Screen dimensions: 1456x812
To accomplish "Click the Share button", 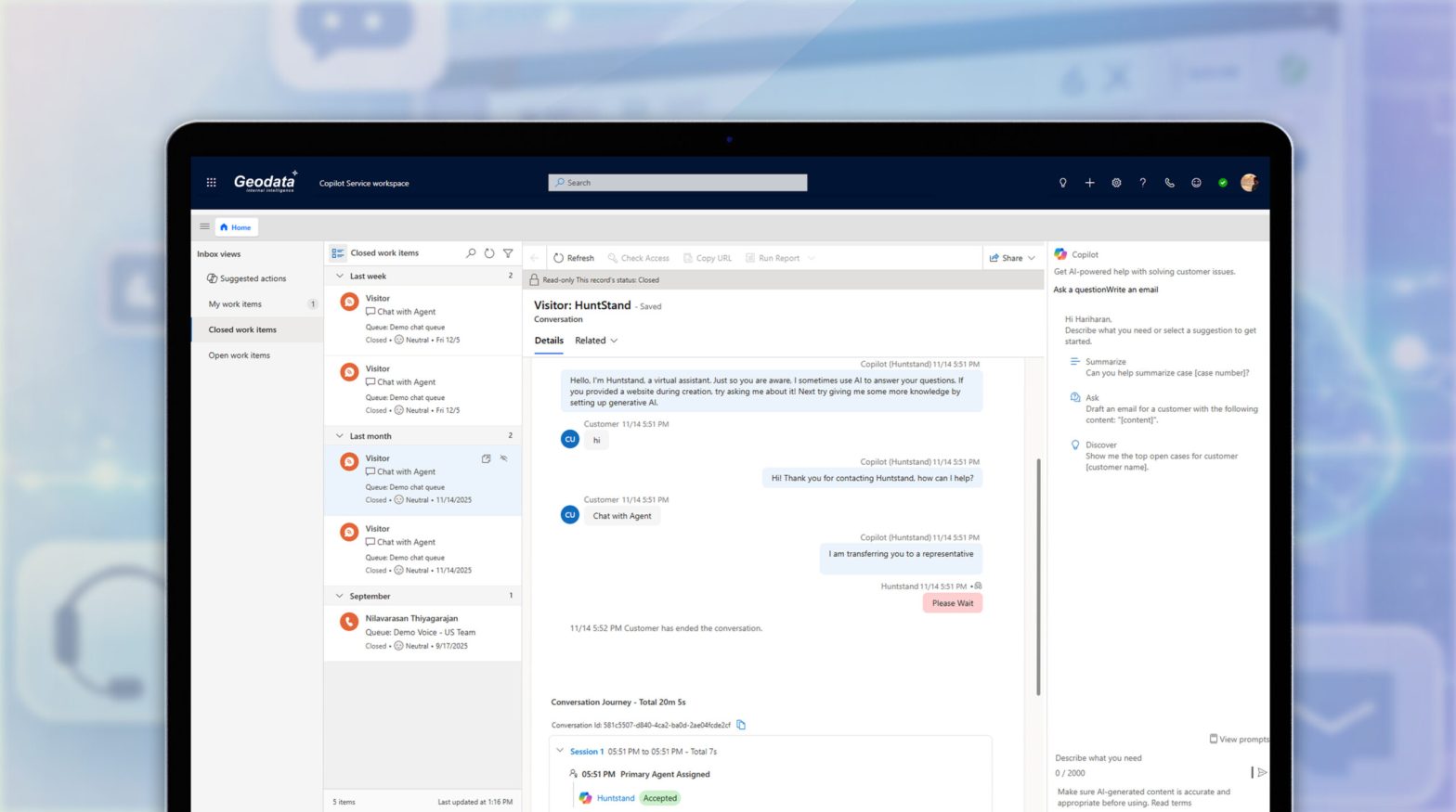I will coord(1006,258).
